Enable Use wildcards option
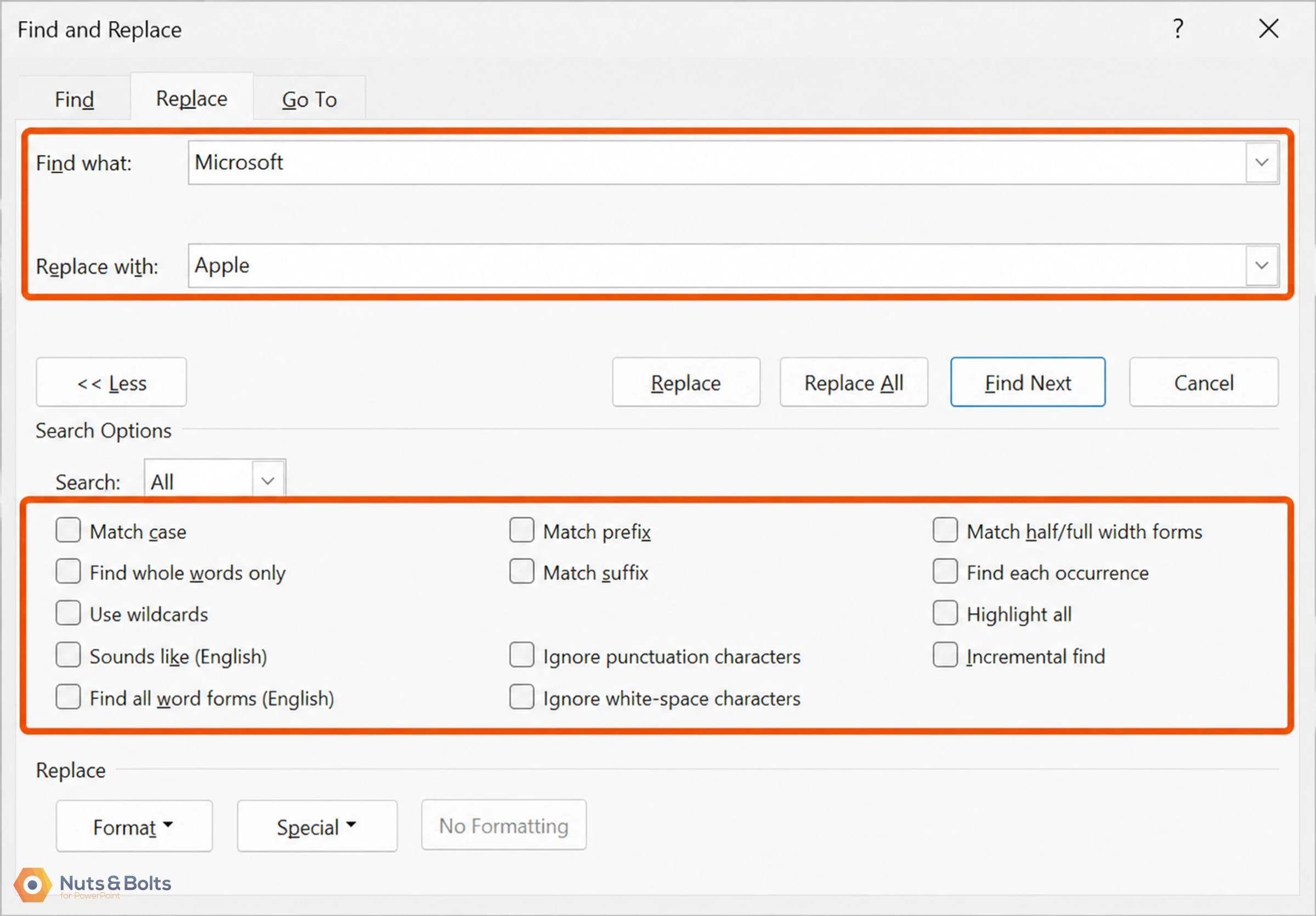 pos(68,613)
